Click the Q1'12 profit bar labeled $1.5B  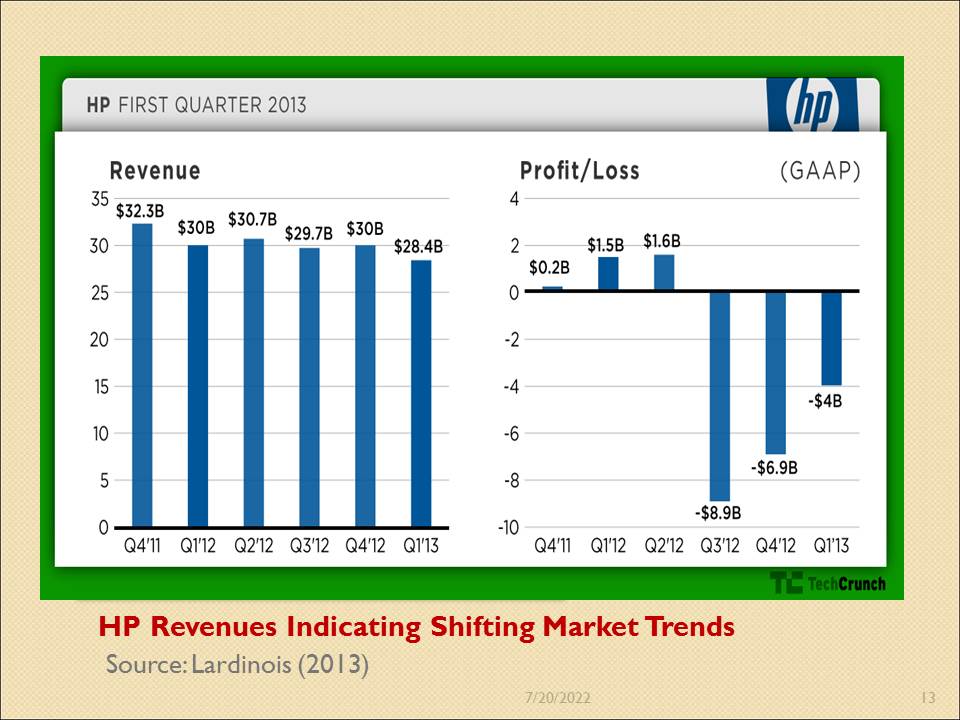point(609,274)
